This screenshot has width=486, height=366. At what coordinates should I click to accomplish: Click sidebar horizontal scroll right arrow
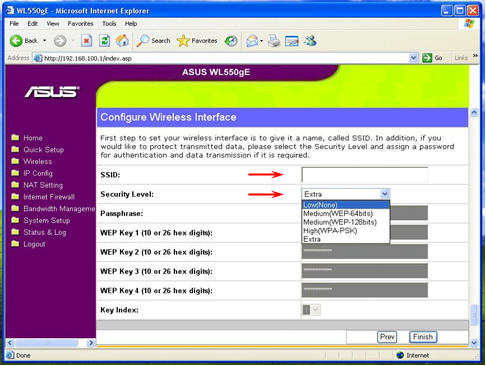point(91,343)
